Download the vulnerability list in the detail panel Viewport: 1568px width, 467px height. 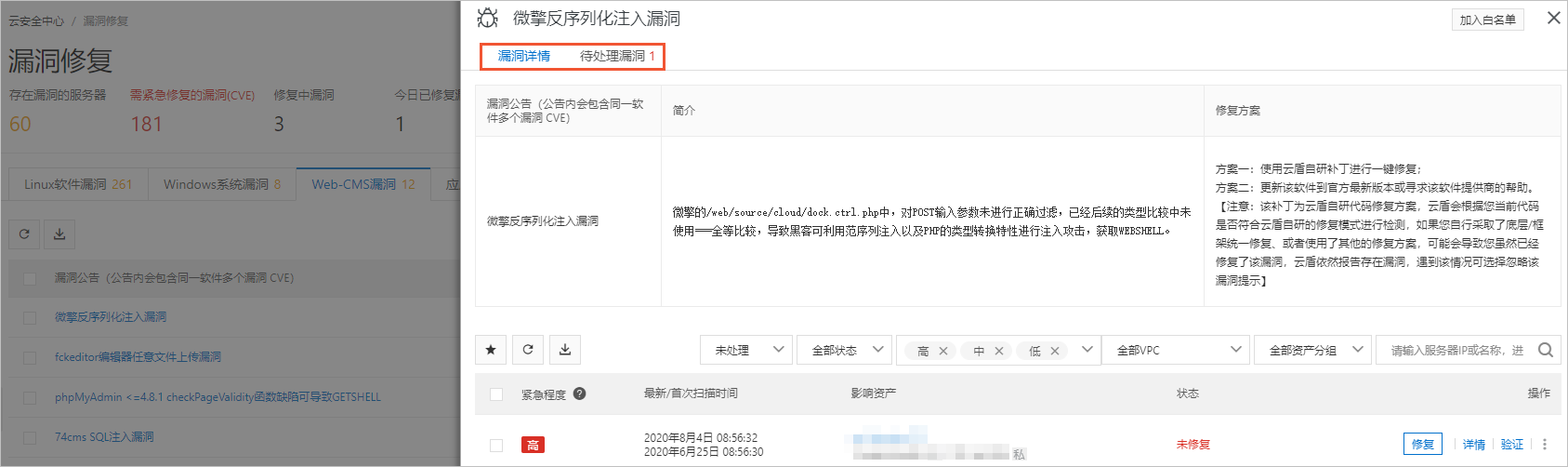point(565,350)
